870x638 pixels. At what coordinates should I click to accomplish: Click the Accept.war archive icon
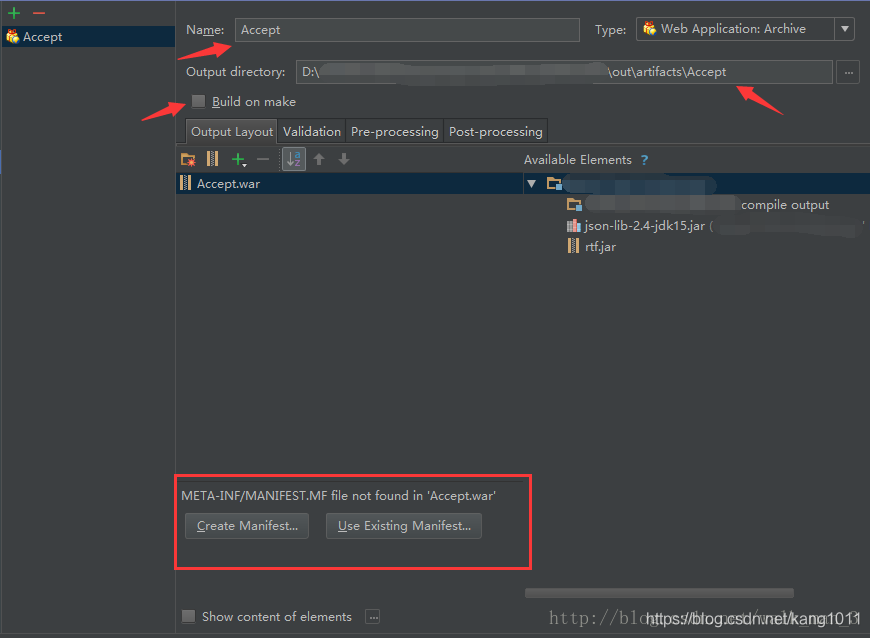(x=186, y=183)
